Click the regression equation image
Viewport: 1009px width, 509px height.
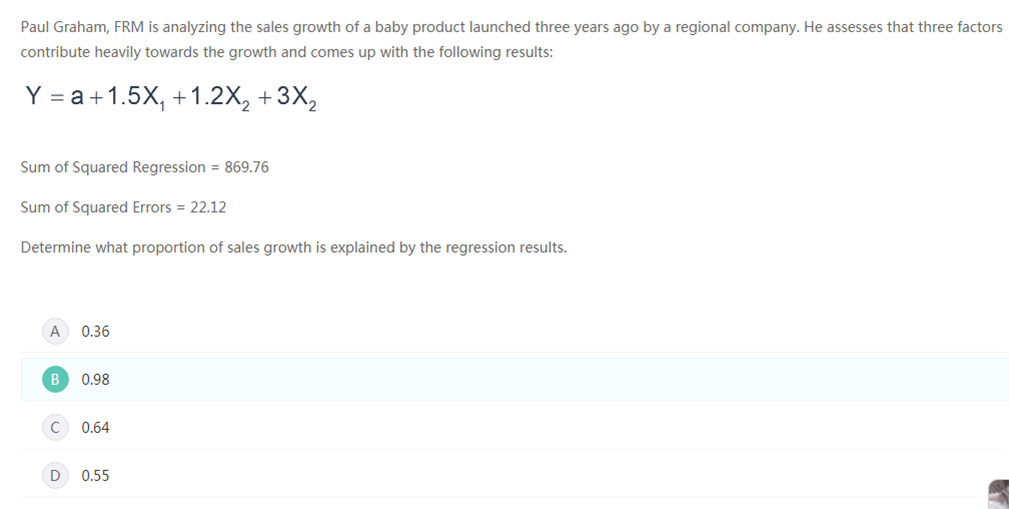point(171,98)
